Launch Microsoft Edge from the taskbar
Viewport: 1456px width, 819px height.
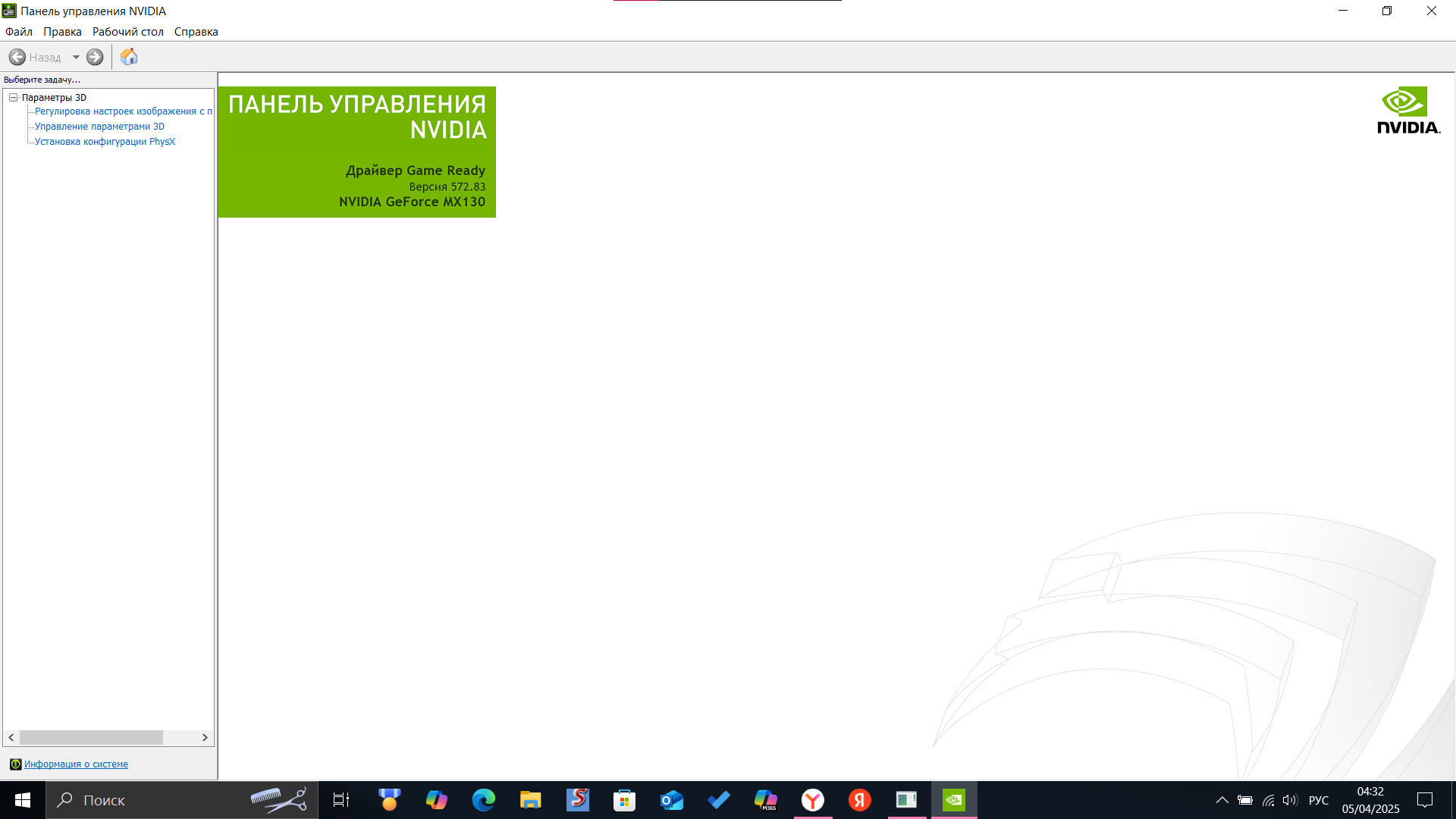tap(483, 800)
